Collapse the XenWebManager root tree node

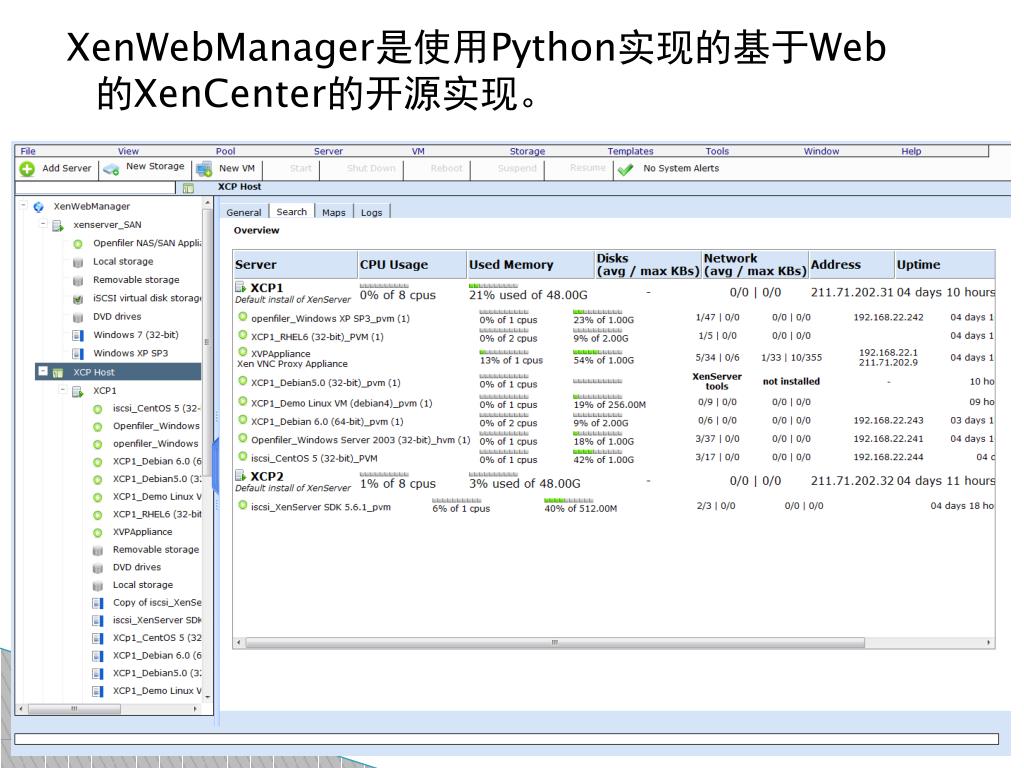tap(23, 205)
